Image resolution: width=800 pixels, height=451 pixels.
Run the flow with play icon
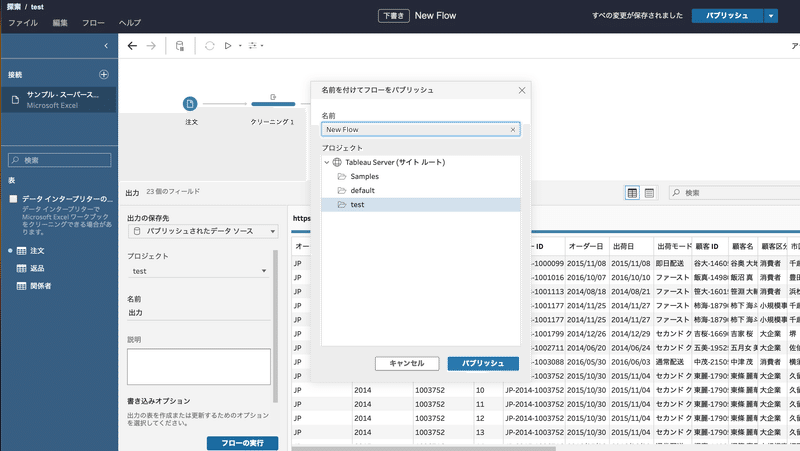click(x=228, y=46)
